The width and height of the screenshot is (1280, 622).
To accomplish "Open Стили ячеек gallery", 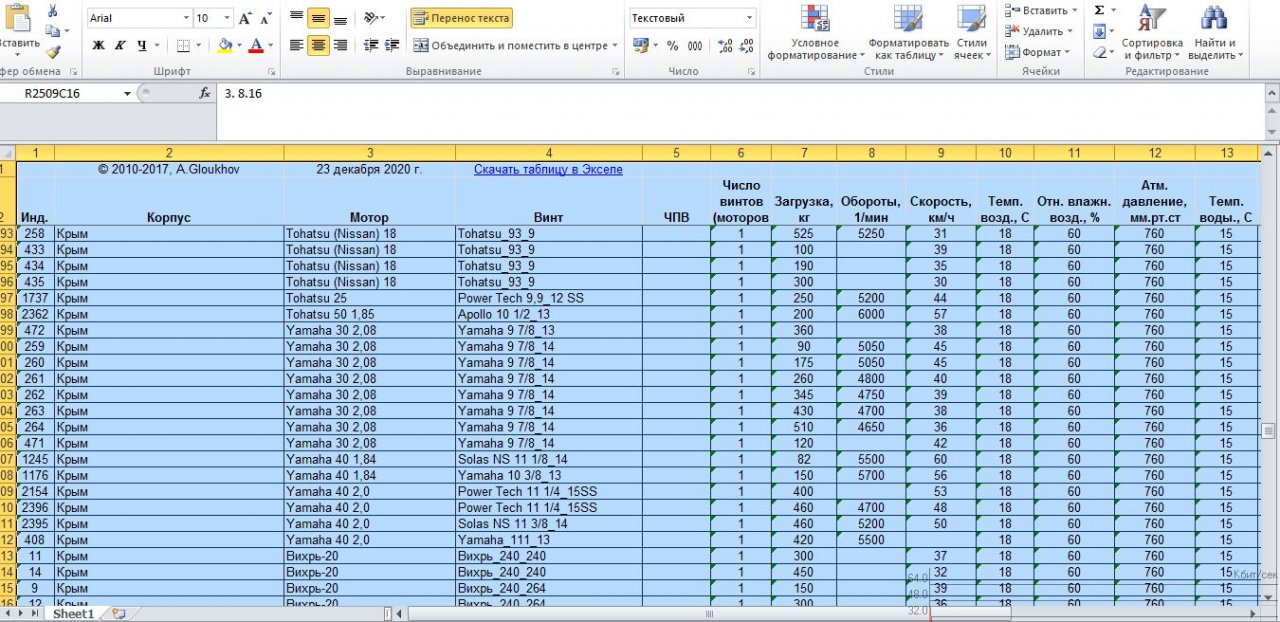I will tap(973, 33).
